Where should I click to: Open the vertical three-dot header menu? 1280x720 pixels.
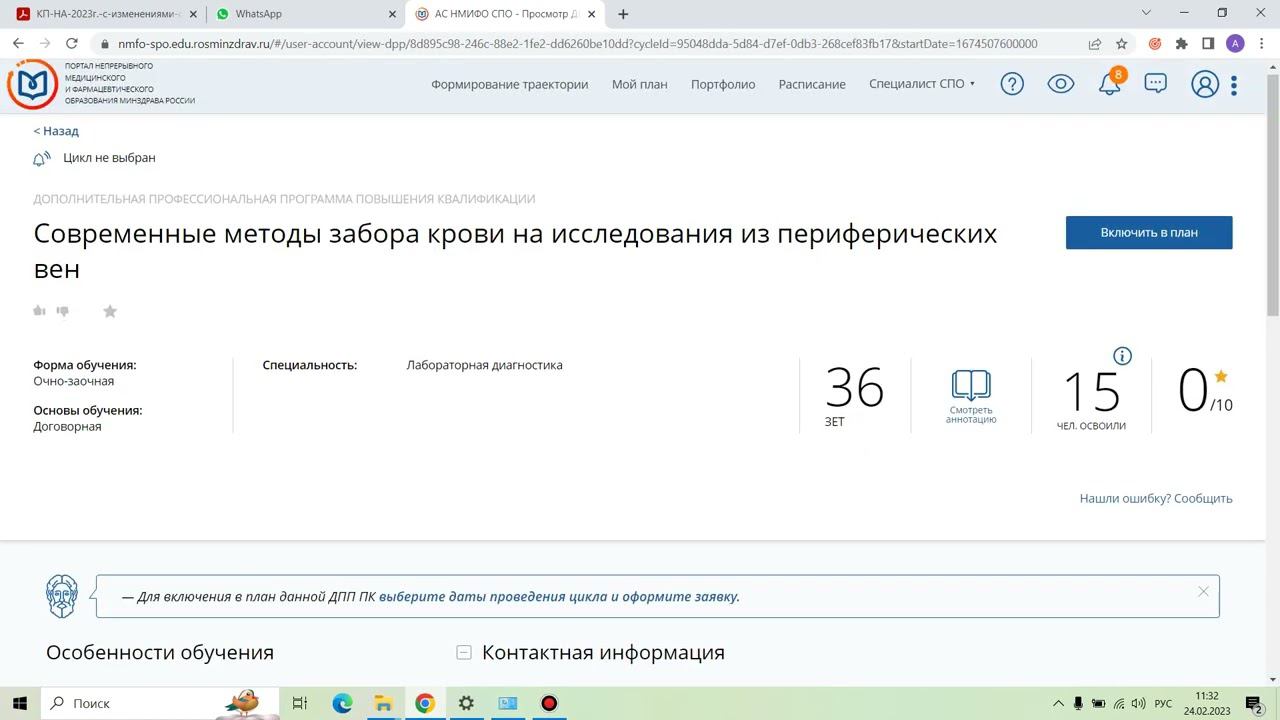pyautogui.click(x=1234, y=85)
